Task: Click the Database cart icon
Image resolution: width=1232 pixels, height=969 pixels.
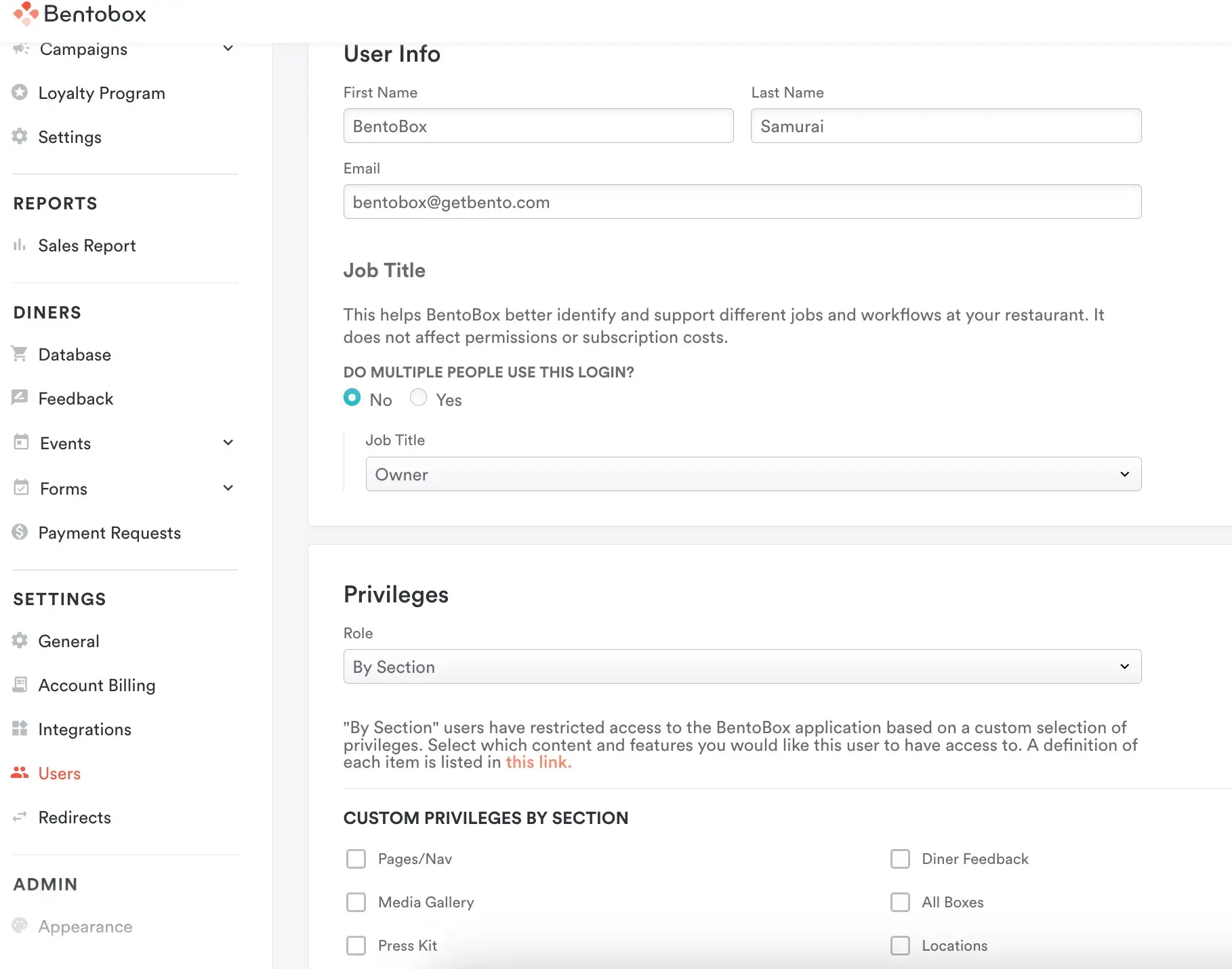Action: point(20,354)
